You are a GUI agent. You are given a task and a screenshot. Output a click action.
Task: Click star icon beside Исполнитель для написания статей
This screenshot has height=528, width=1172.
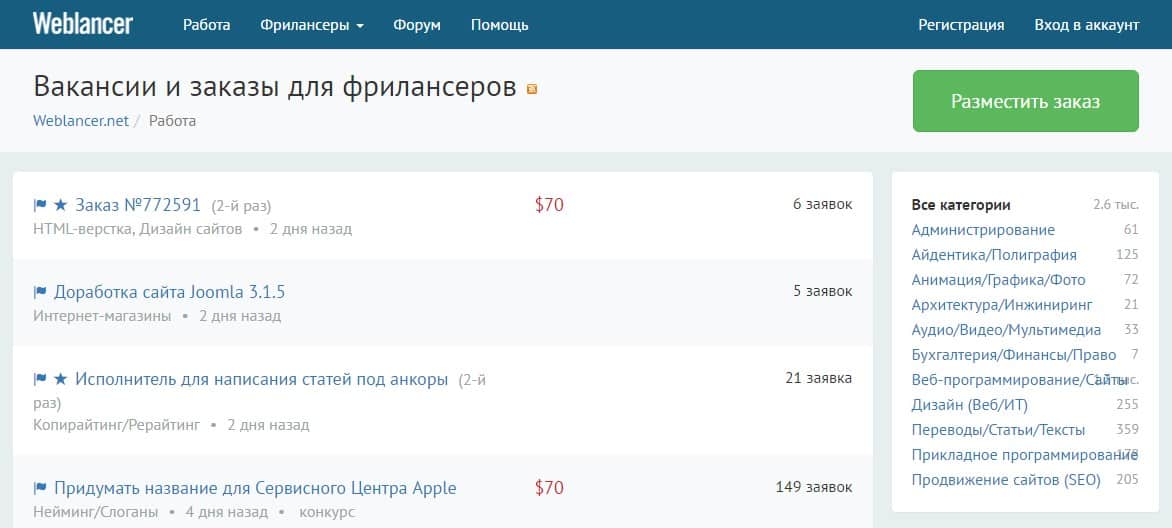(x=61, y=379)
